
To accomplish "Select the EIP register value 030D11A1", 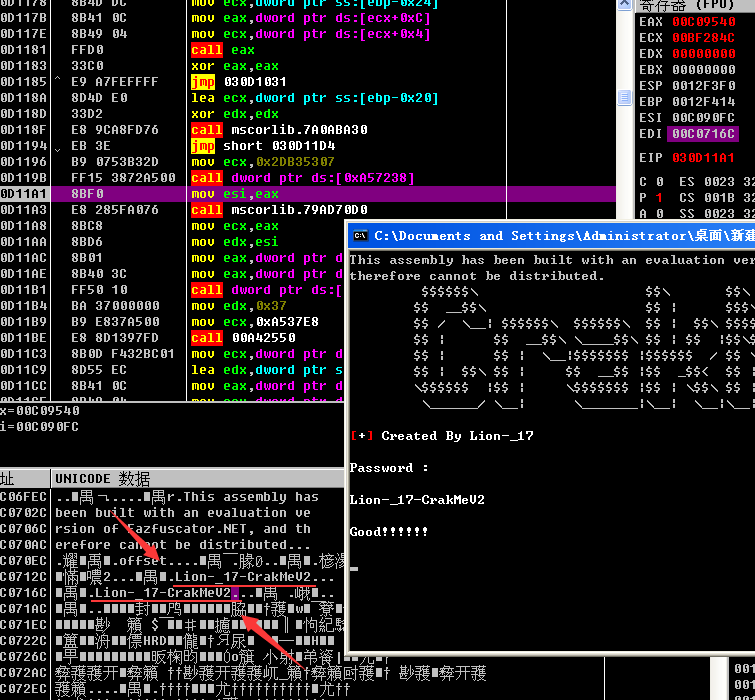I will (702, 158).
